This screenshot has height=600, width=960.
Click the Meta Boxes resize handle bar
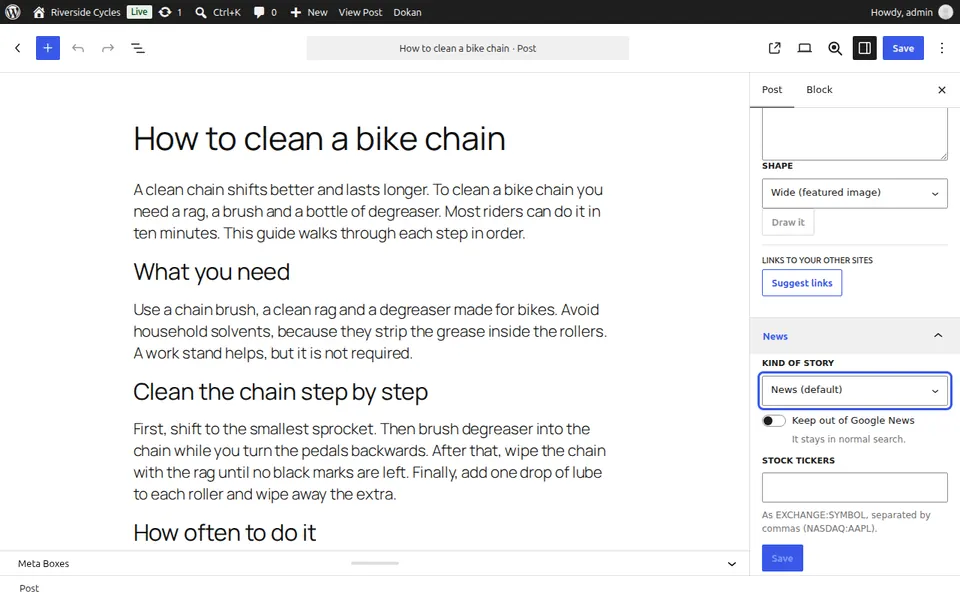pos(375,563)
